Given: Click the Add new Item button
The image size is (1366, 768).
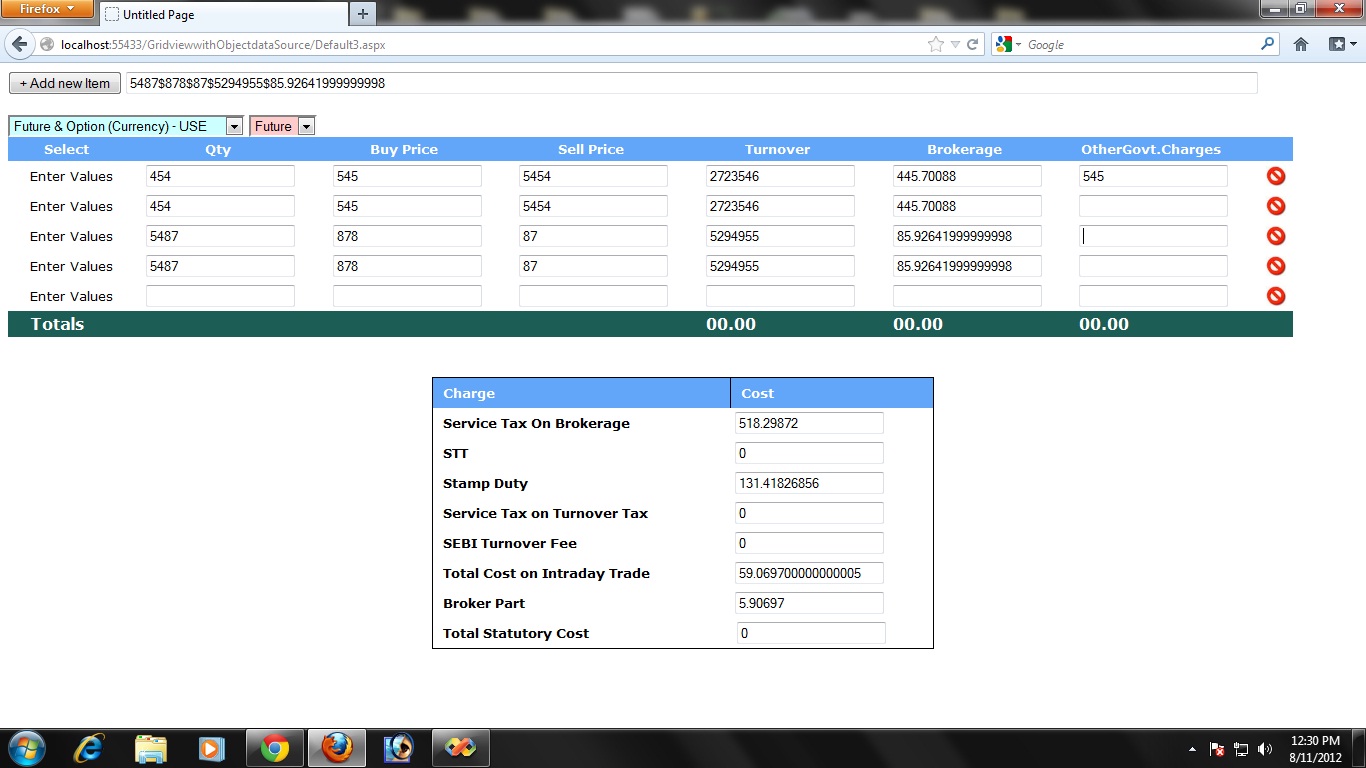Looking at the screenshot, I should (x=64, y=82).
